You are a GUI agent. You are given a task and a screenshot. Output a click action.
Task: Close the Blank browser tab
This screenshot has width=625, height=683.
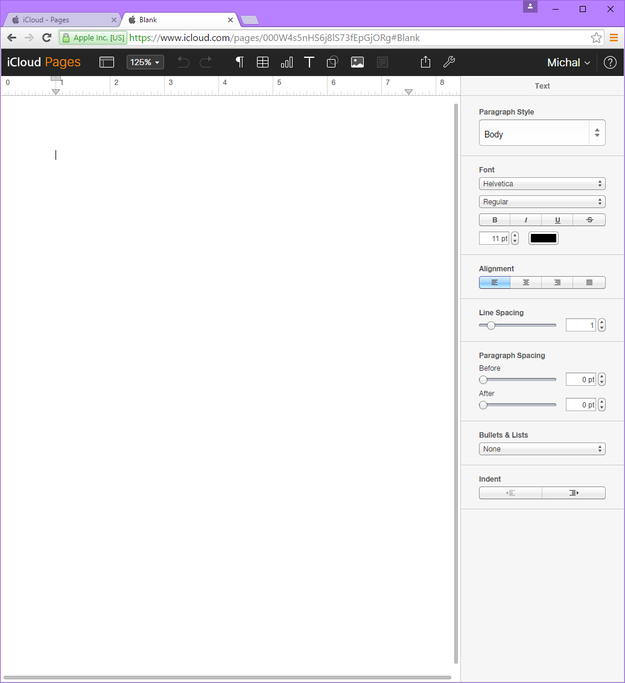(230, 20)
